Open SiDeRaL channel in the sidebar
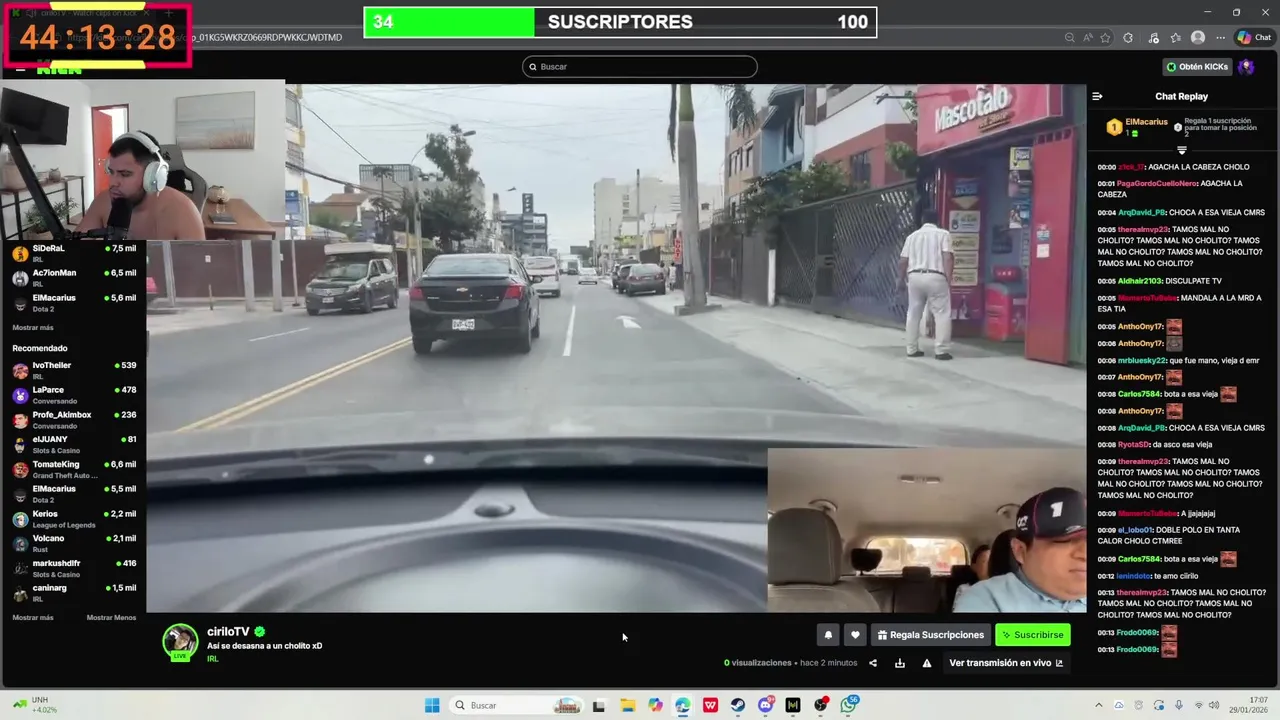 click(74, 252)
